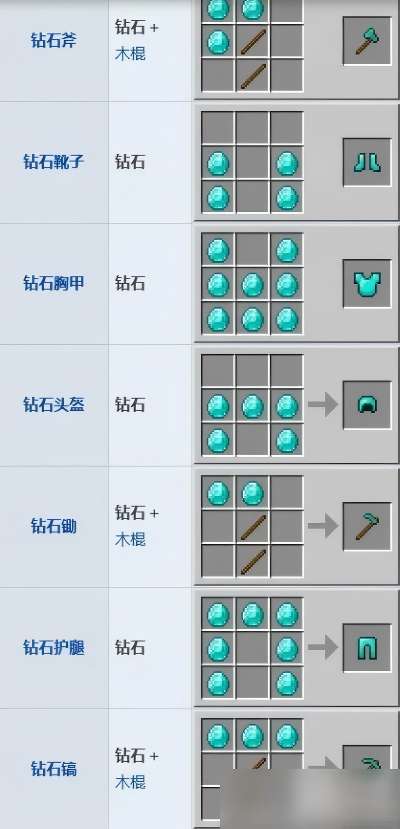The width and height of the screenshot is (400, 829).
Task: Click 木棍 link in diamond pickaxe row
Action: [130, 781]
